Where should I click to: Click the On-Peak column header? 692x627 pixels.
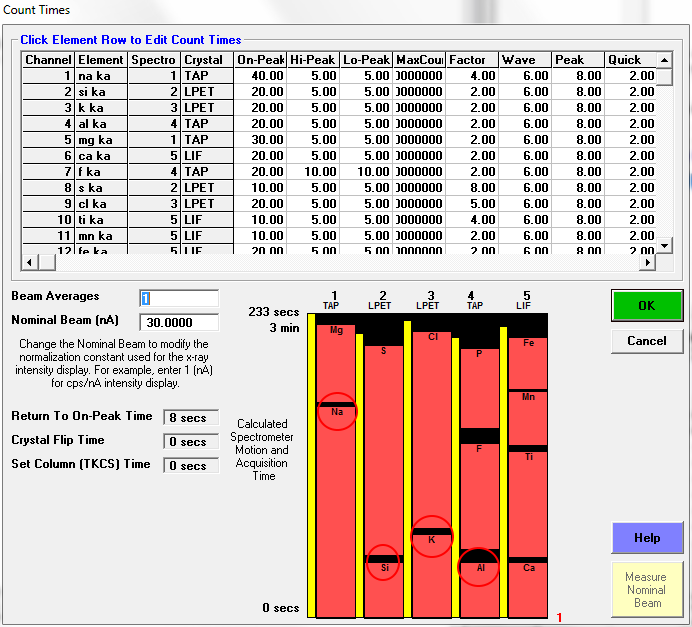click(260, 60)
